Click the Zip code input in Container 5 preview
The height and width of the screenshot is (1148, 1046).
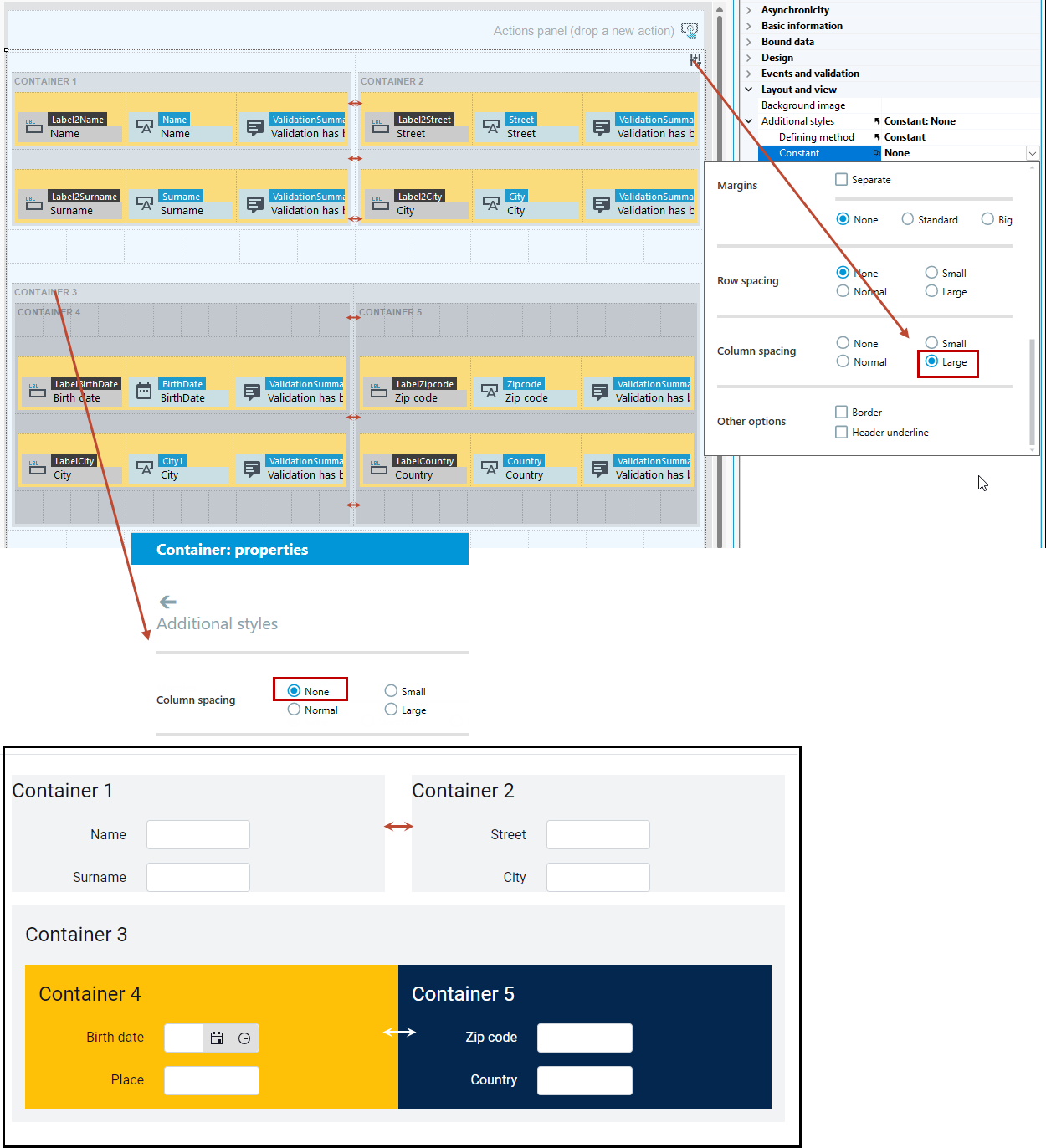tap(585, 1038)
